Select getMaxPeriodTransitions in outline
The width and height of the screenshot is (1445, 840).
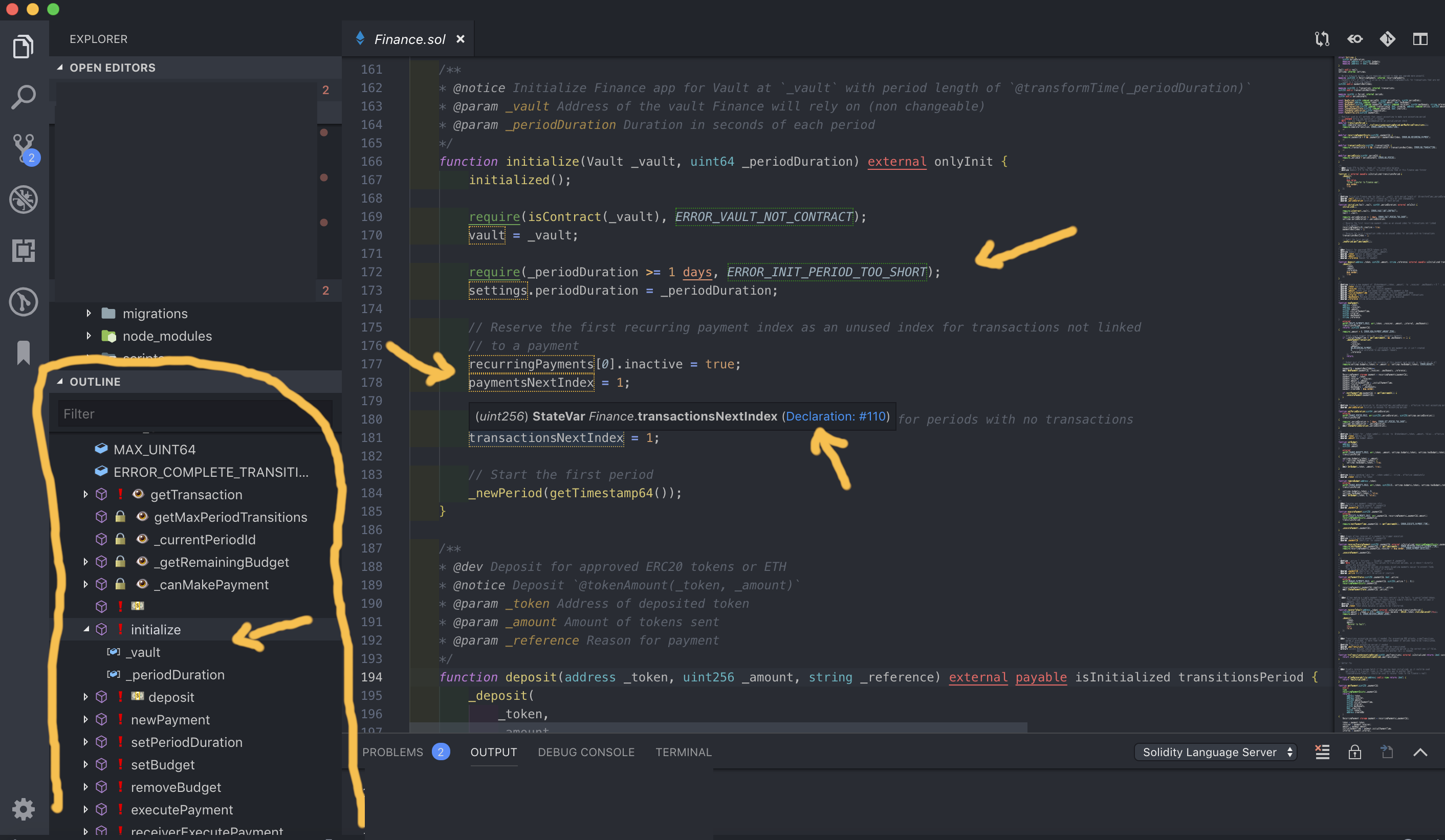(230, 517)
